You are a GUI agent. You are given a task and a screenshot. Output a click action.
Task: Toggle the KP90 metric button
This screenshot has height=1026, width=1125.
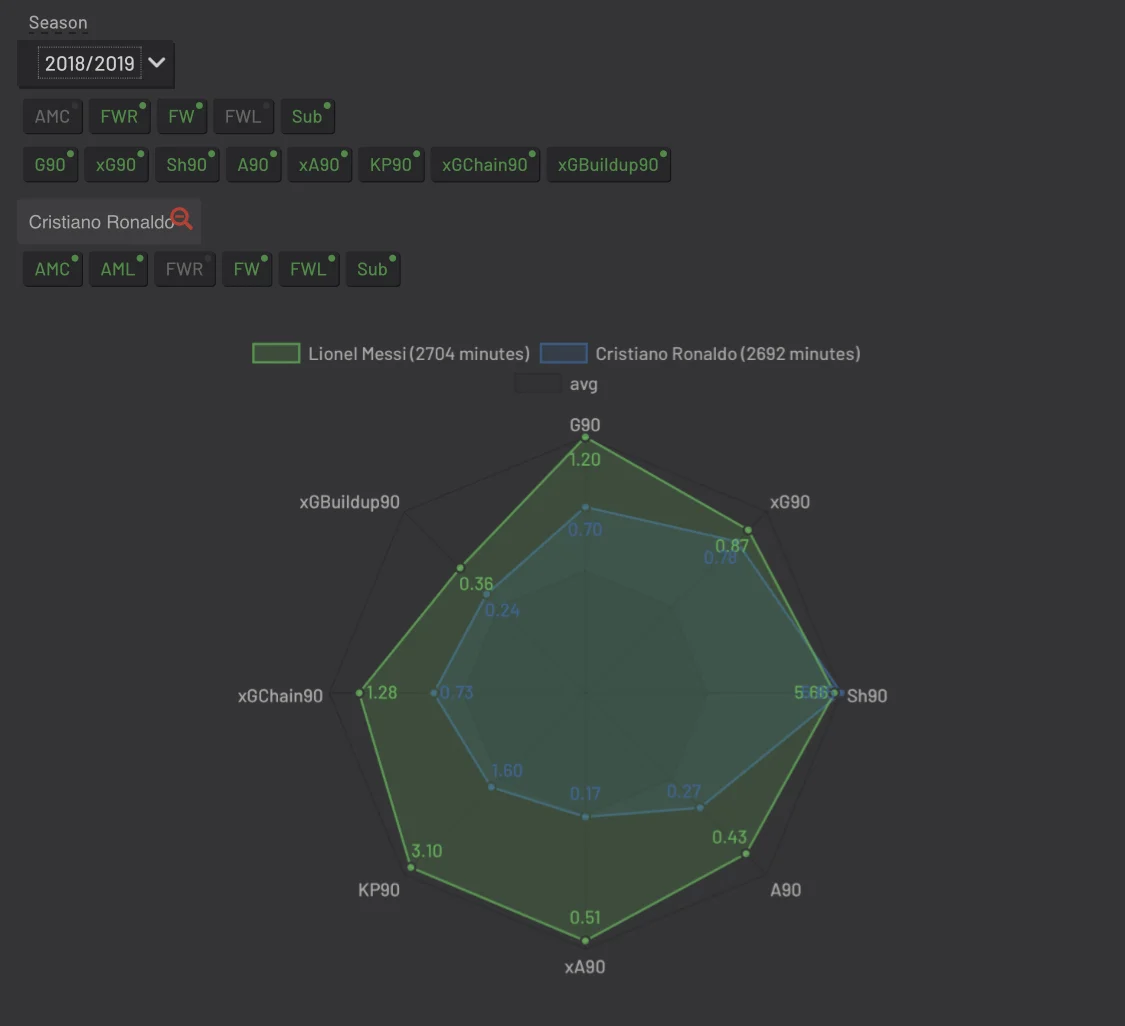coord(391,164)
